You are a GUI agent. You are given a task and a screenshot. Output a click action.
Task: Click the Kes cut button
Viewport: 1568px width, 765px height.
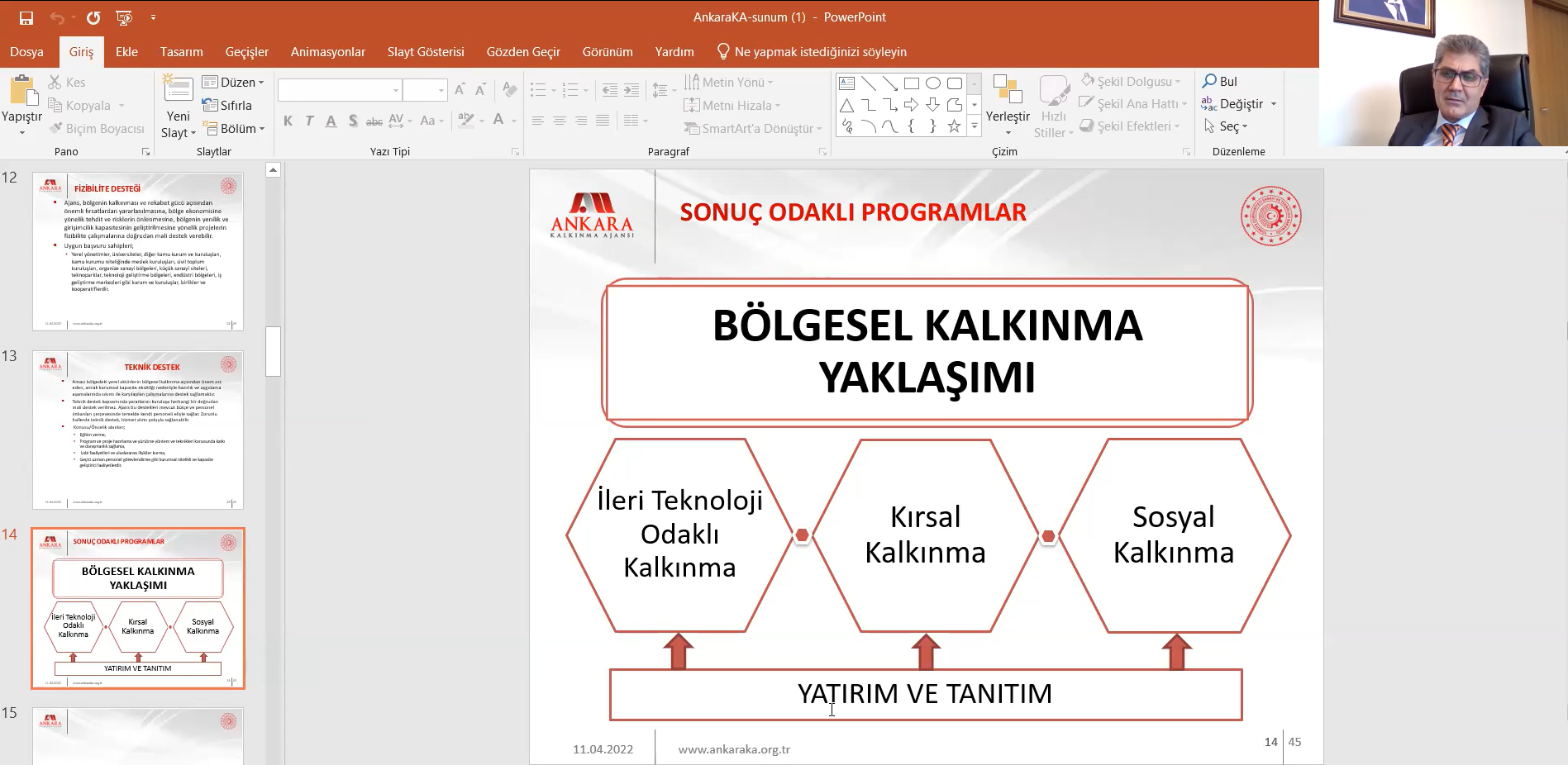(67, 82)
